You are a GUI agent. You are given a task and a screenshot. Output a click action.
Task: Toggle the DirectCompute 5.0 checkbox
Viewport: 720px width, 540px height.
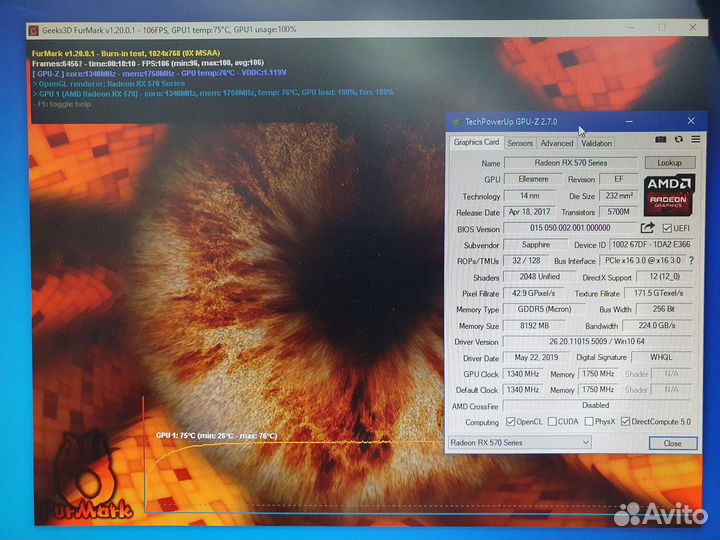[625, 422]
